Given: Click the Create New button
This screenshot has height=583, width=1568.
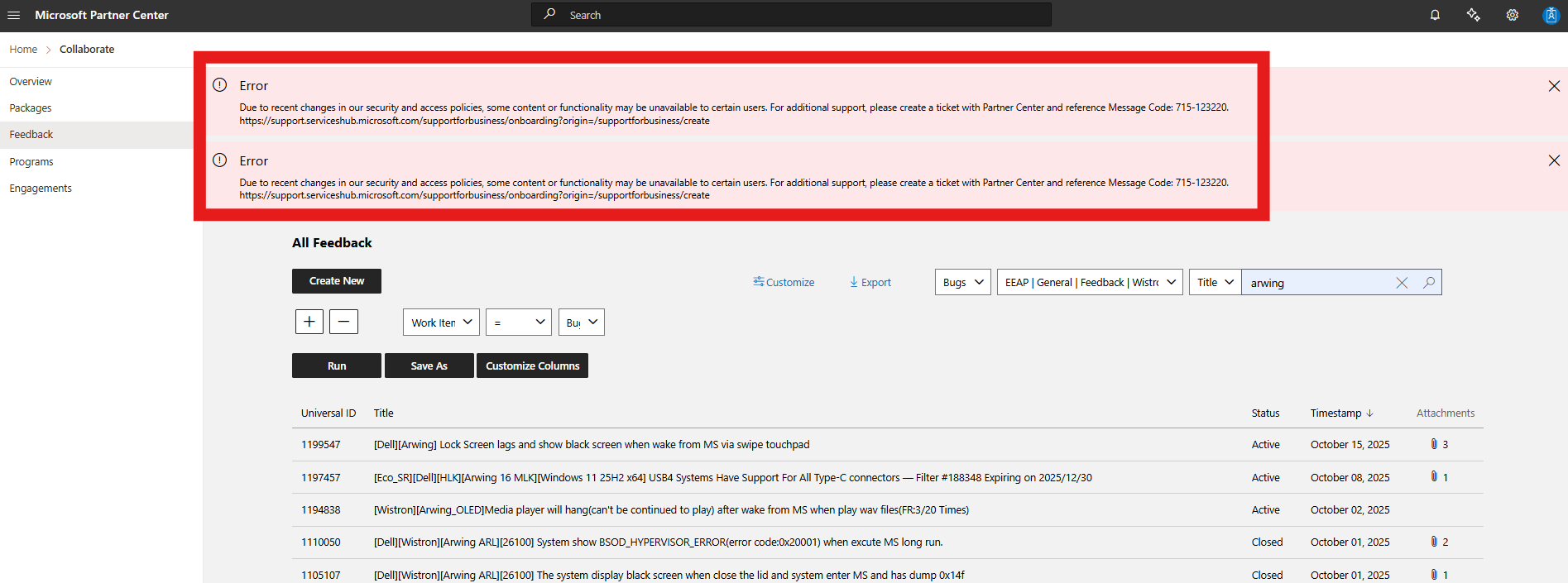Looking at the screenshot, I should coord(337,281).
